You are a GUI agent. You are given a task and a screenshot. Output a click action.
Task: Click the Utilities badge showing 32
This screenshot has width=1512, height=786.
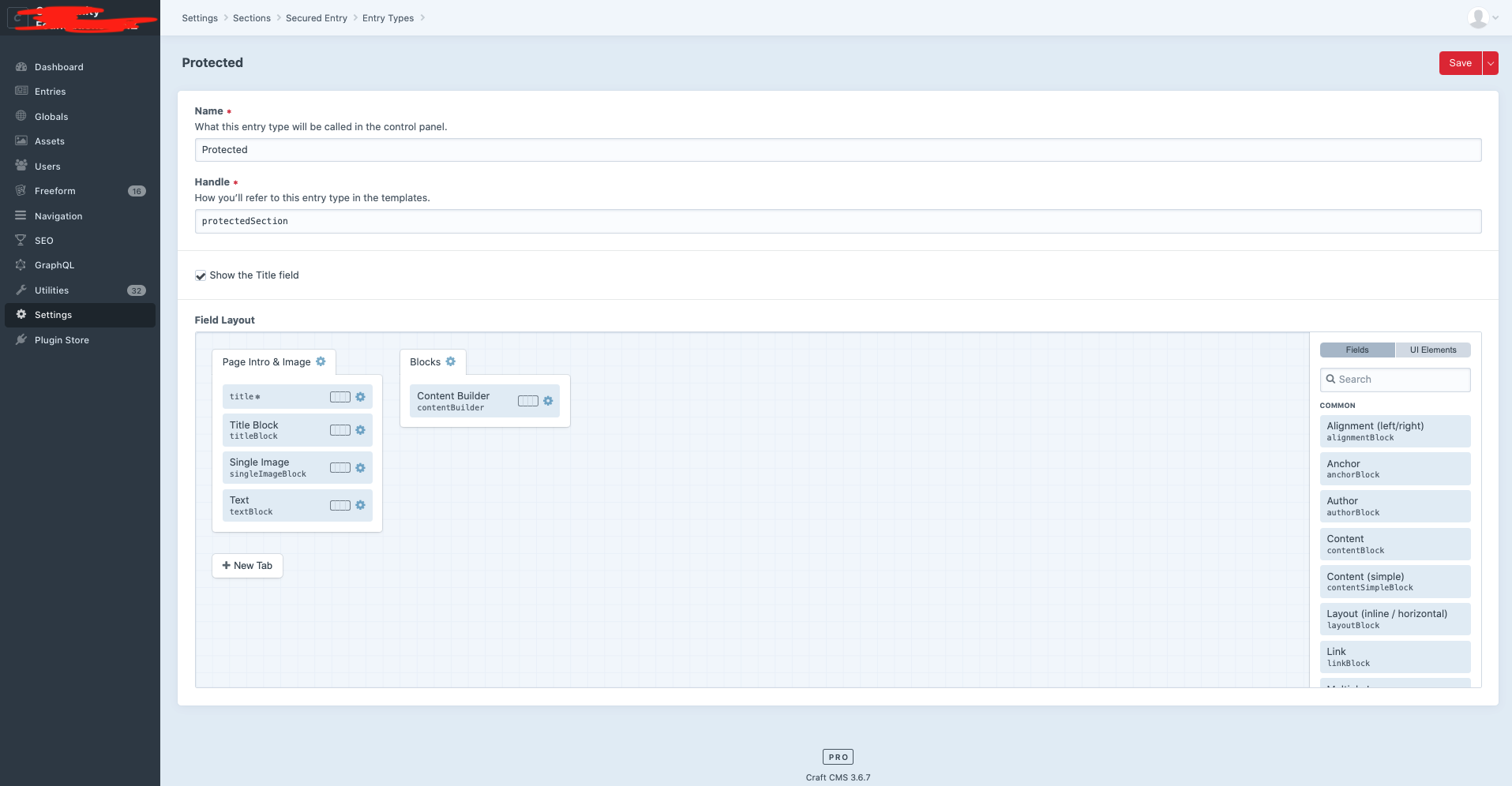pyautogui.click(x=137, y=290)
